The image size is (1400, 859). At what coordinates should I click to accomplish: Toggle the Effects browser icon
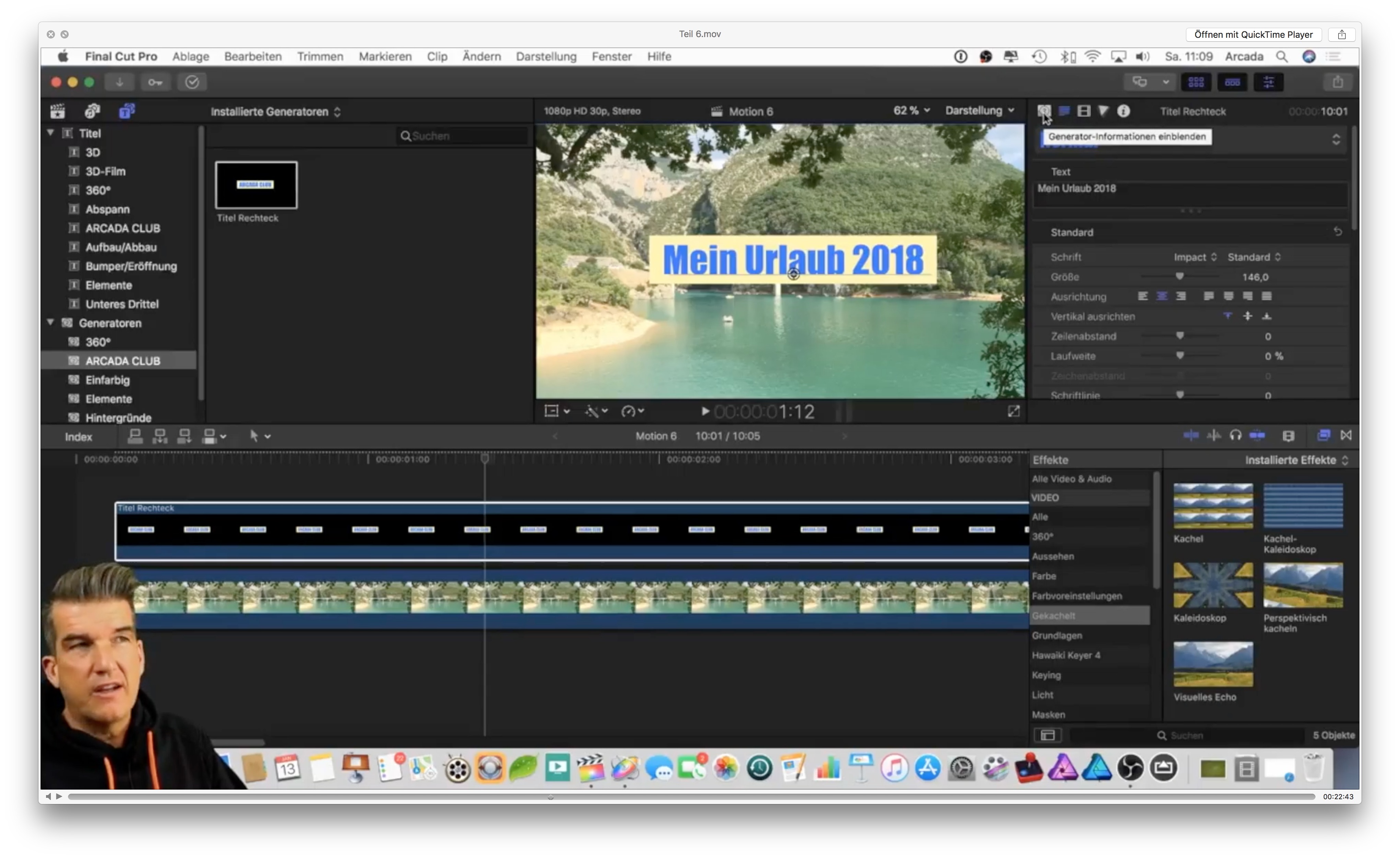1323,435
